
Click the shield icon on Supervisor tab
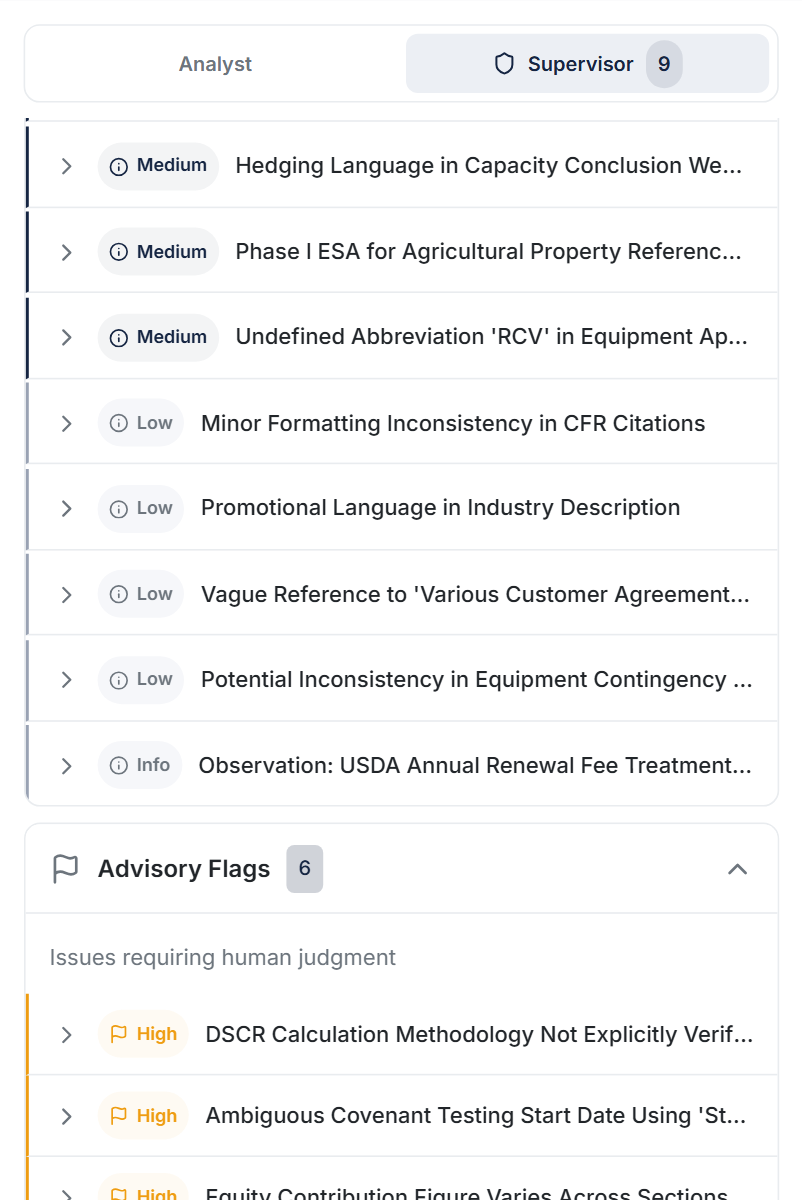[x=505, y=64]
